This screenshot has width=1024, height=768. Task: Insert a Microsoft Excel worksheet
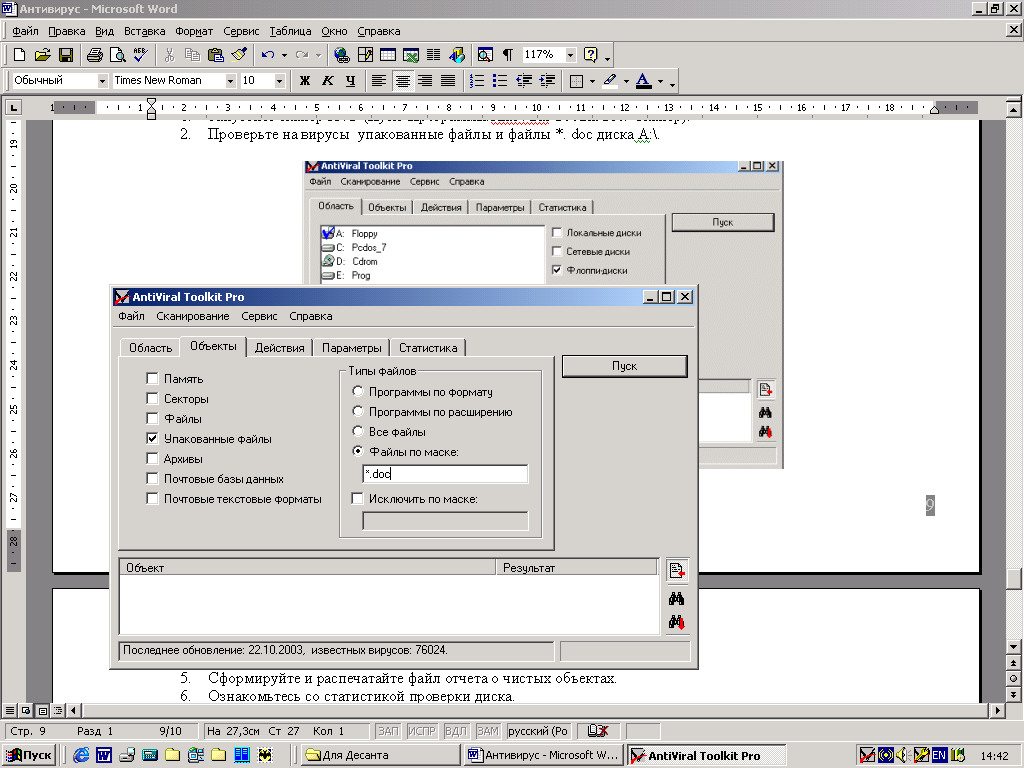411,55
